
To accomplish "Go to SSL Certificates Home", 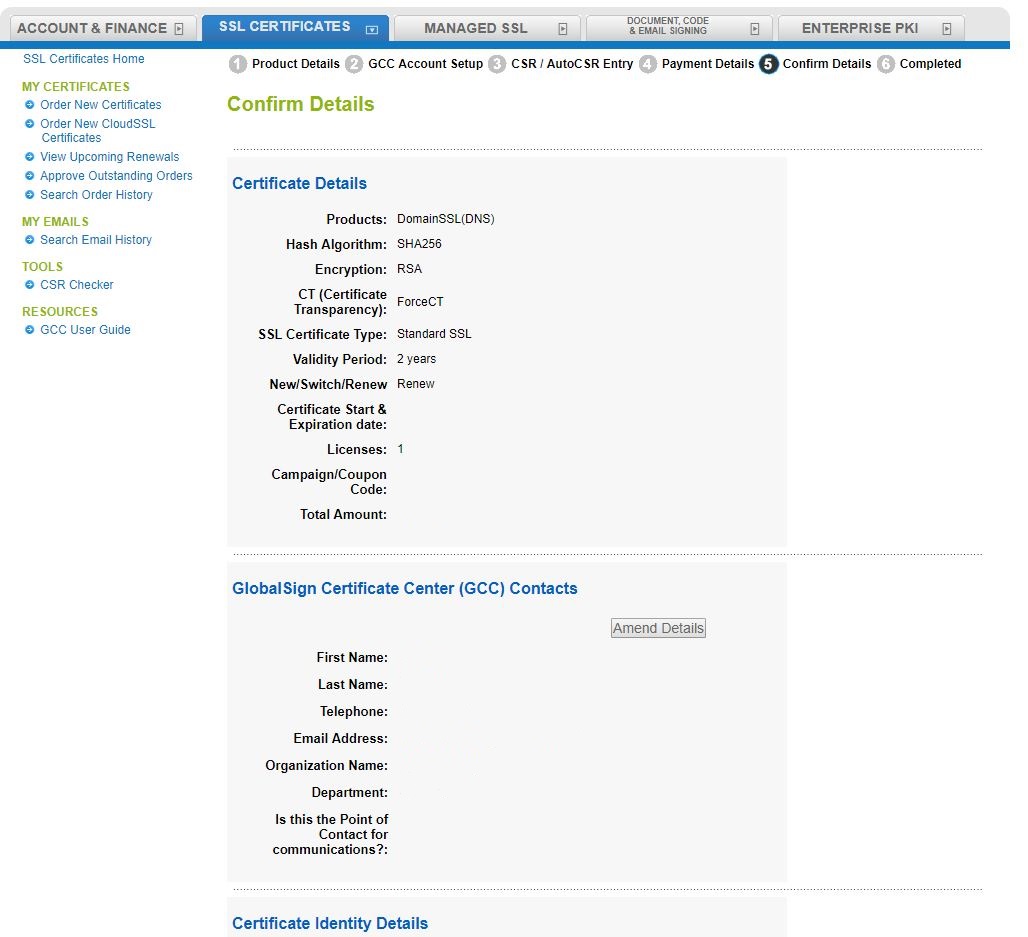I will point(84,59).
